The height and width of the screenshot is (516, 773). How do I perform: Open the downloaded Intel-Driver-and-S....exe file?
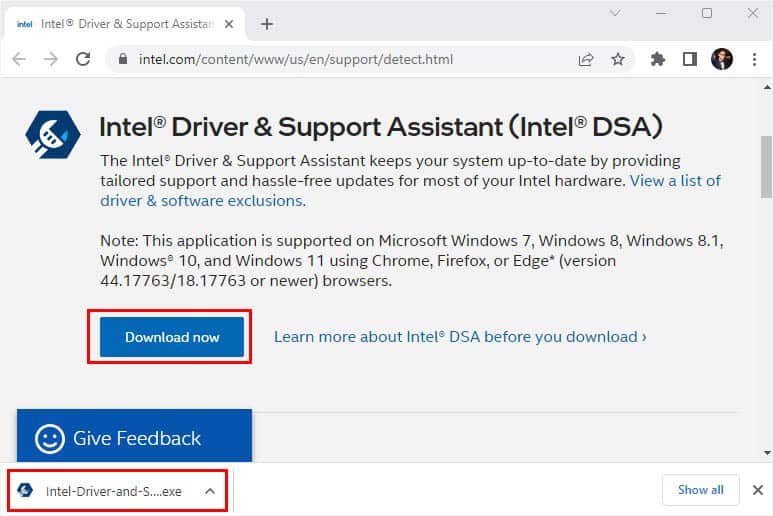click(x=113, y=491)
